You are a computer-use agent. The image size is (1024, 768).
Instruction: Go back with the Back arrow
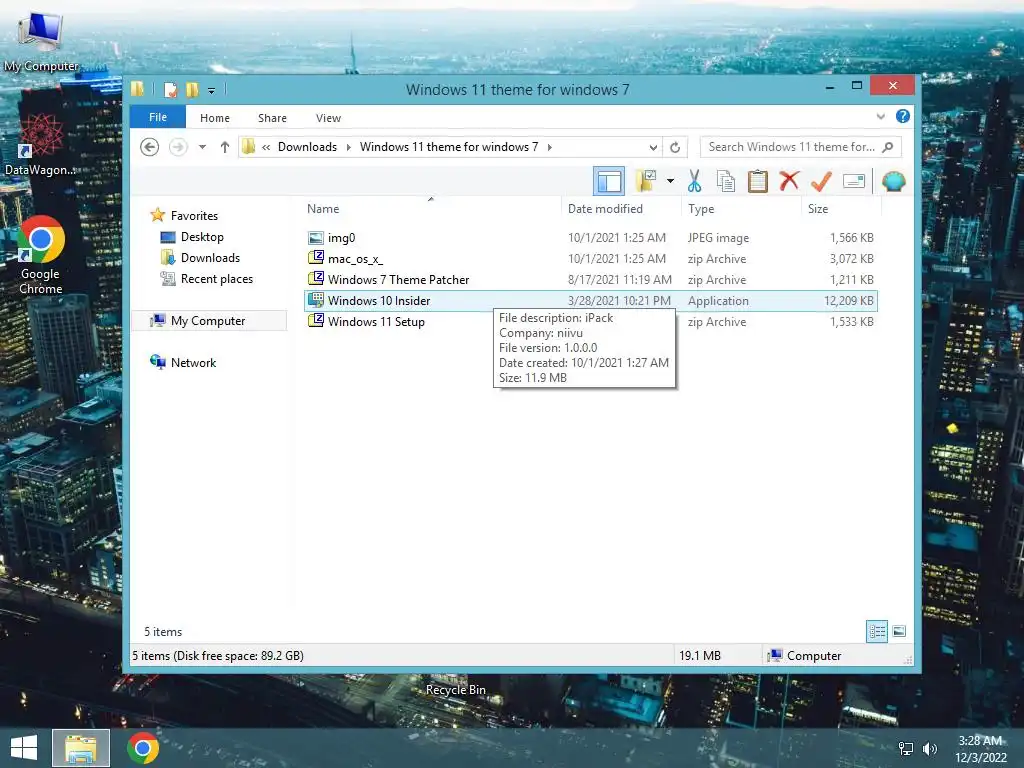click(x=150, y=147)
